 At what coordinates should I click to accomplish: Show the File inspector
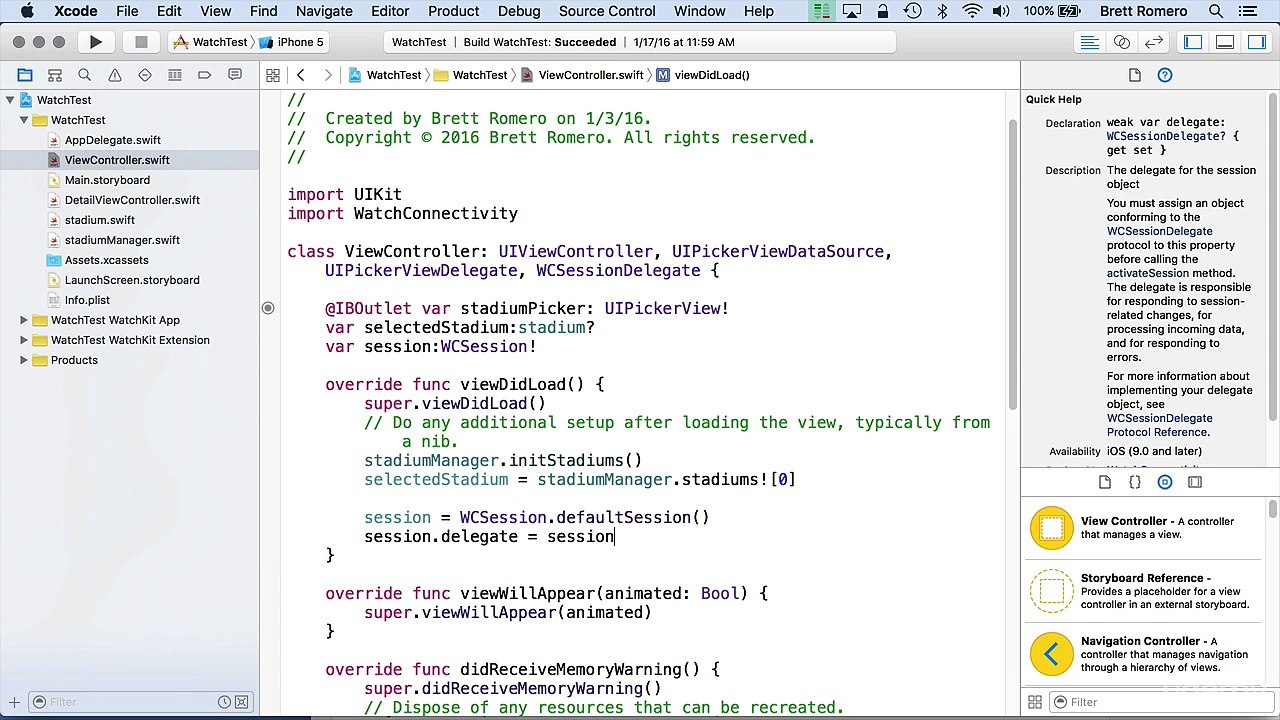[x=1135, y=75]
